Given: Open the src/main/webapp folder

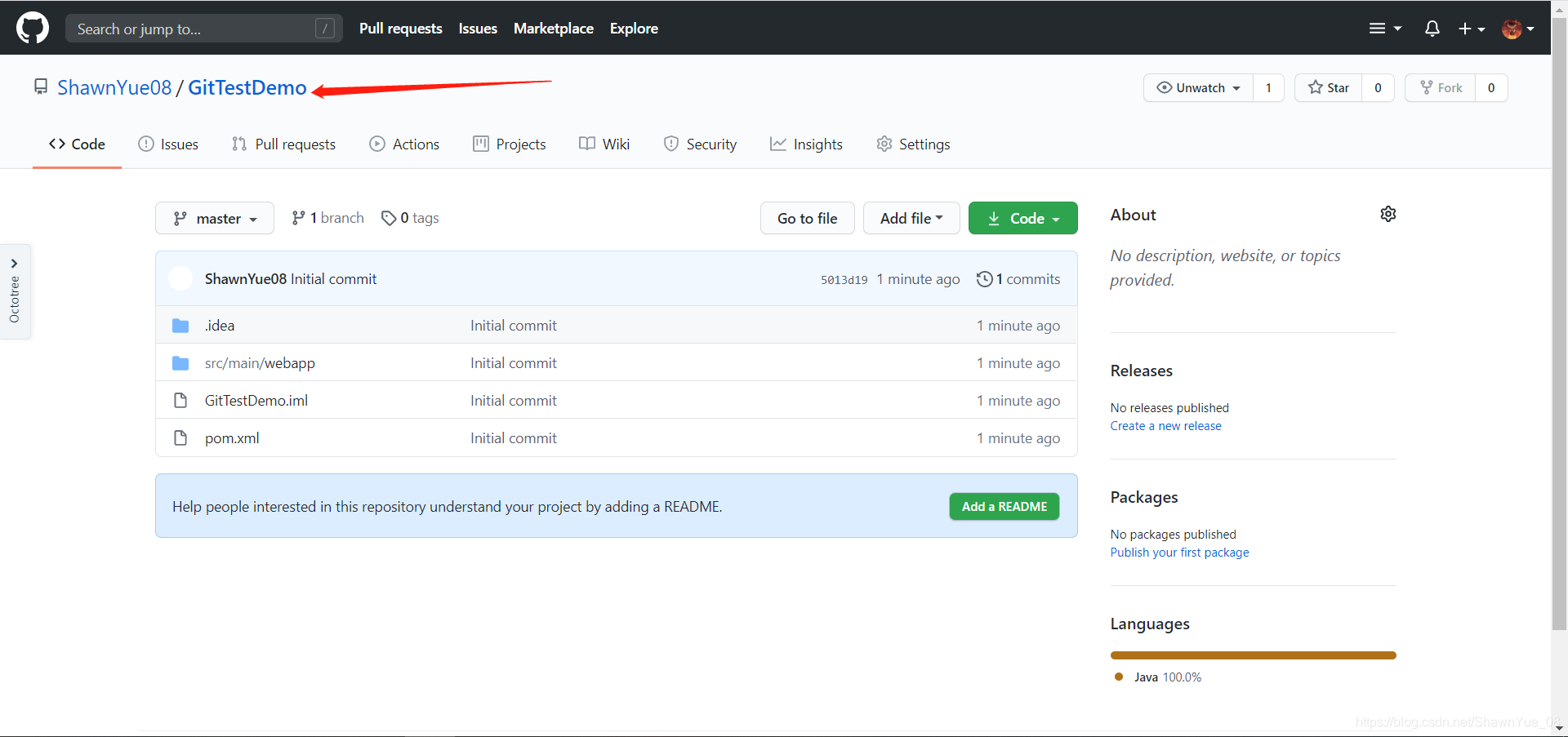Looking at the screenshot, I should (x=260, y=363).
